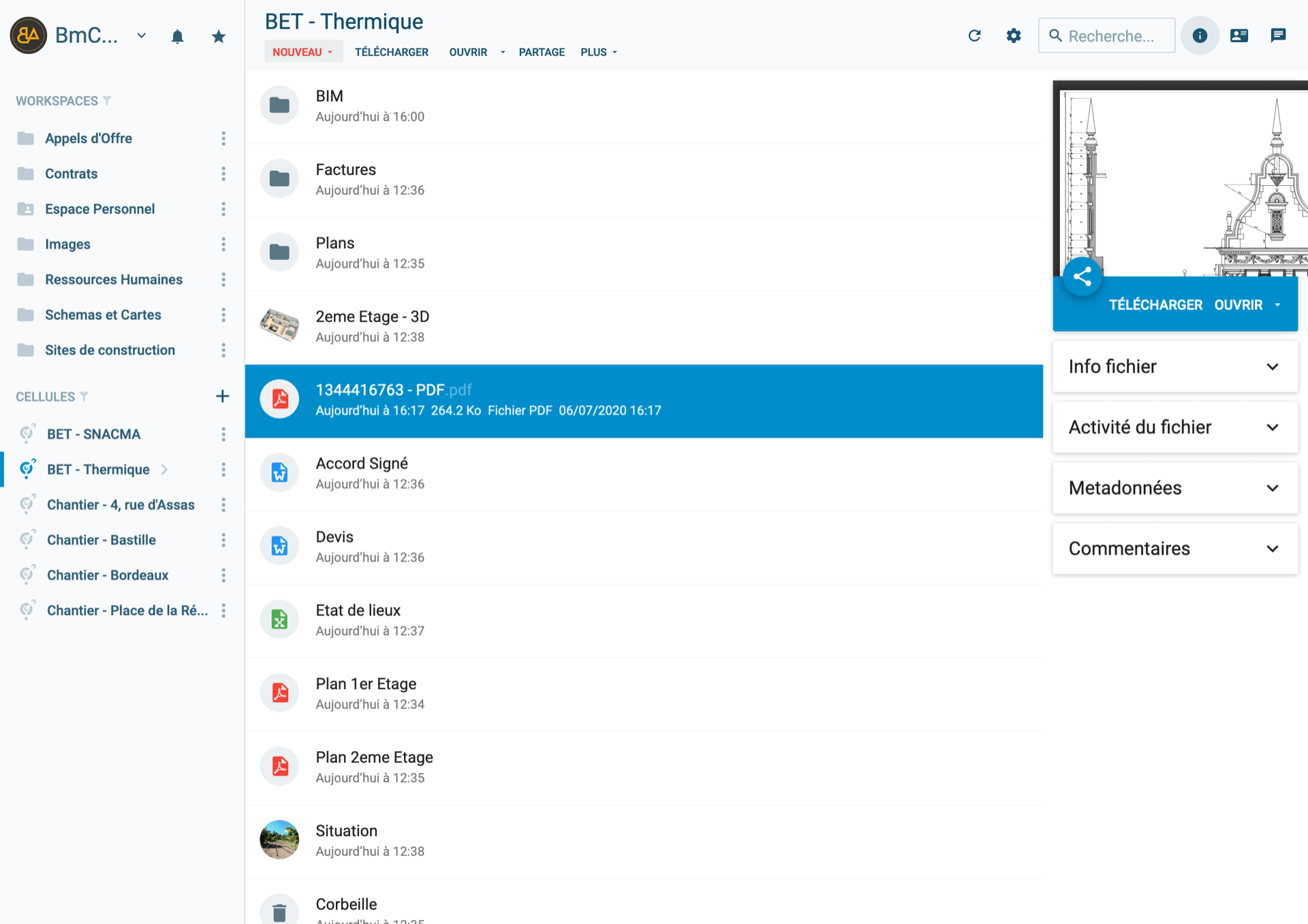
Task: Add a new cell with plus icon
Action: tap(222, 396)
